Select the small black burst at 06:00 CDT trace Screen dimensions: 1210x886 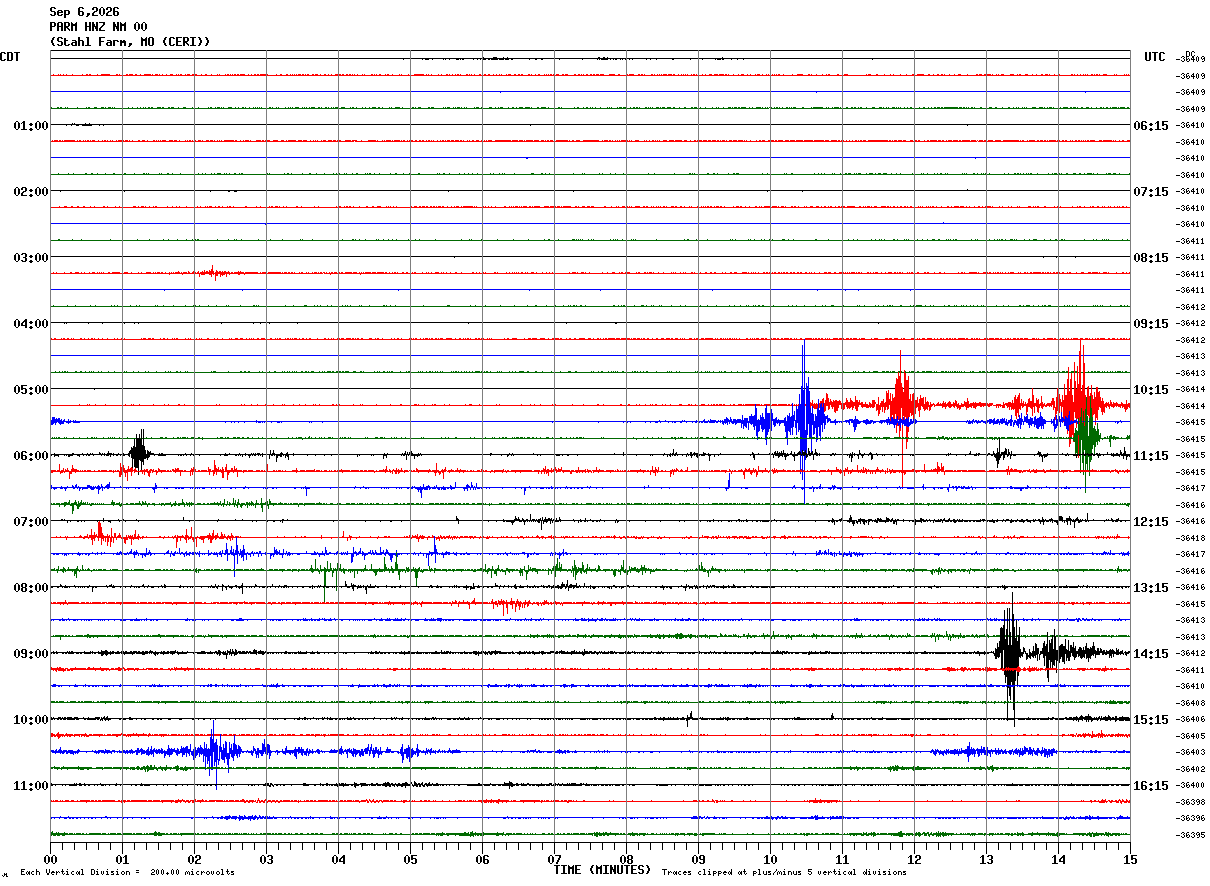coord(139,452)
